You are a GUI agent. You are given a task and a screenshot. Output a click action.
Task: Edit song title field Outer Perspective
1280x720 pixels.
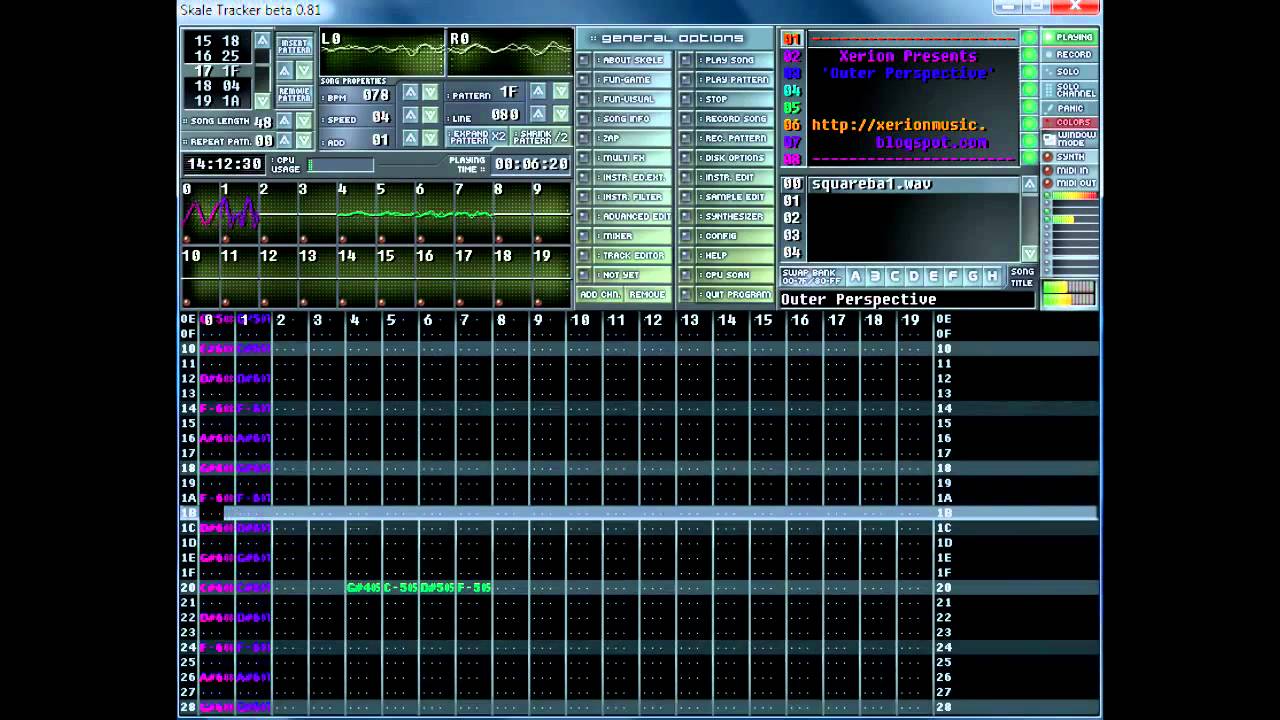[906, 299]
